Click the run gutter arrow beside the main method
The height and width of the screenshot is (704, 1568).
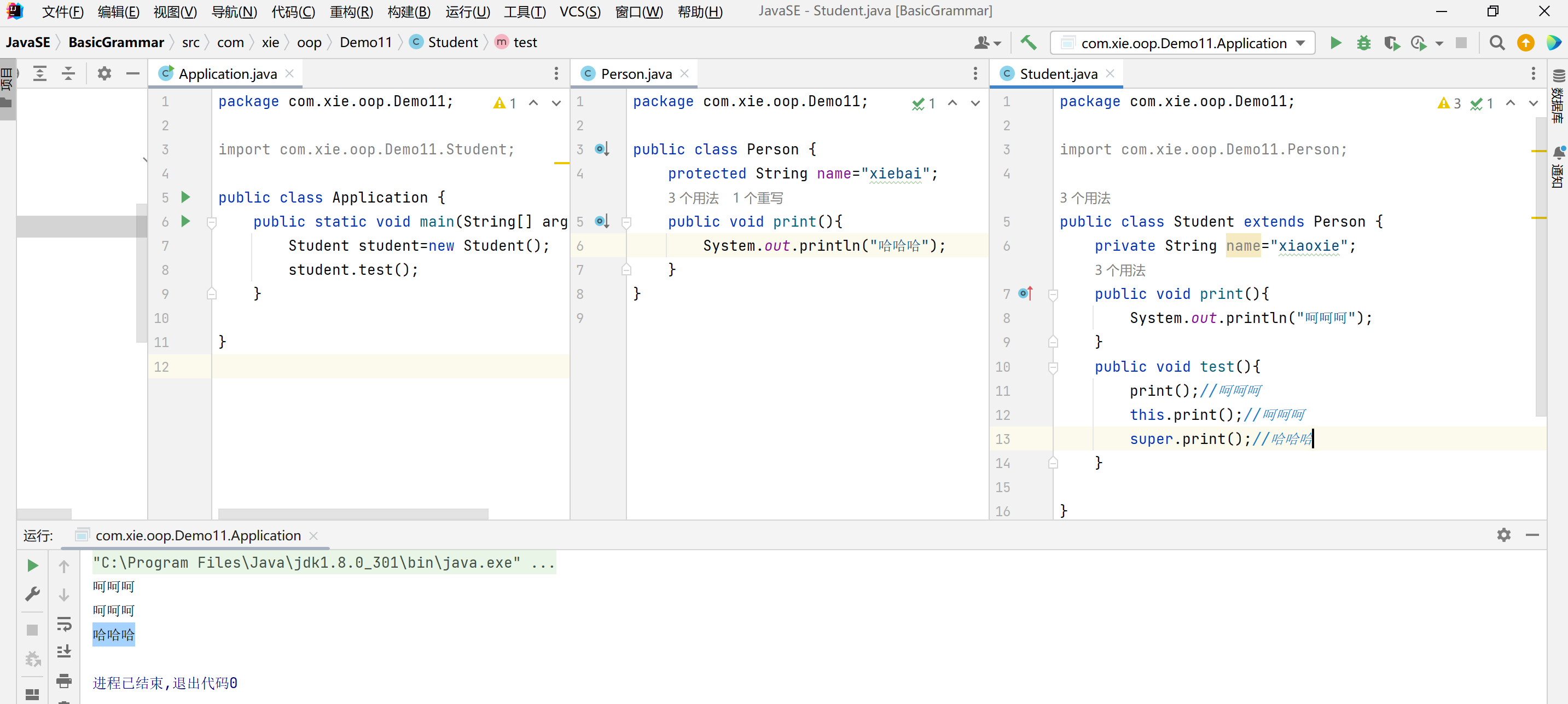tap(185, 221)
